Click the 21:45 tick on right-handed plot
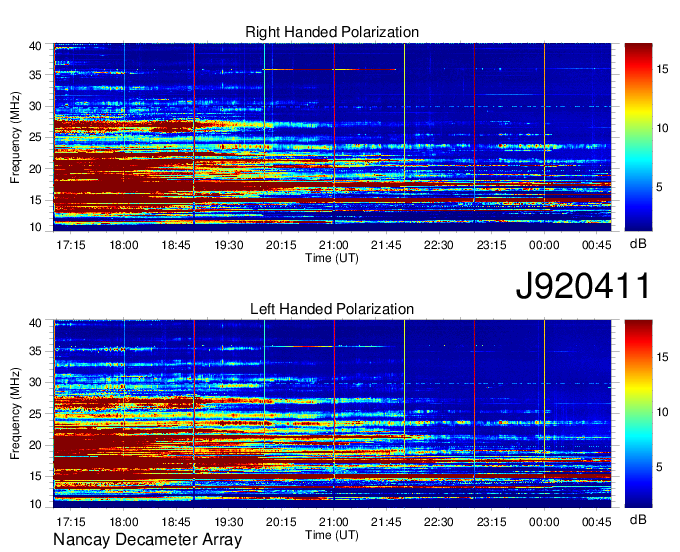 tap(386, 245)
